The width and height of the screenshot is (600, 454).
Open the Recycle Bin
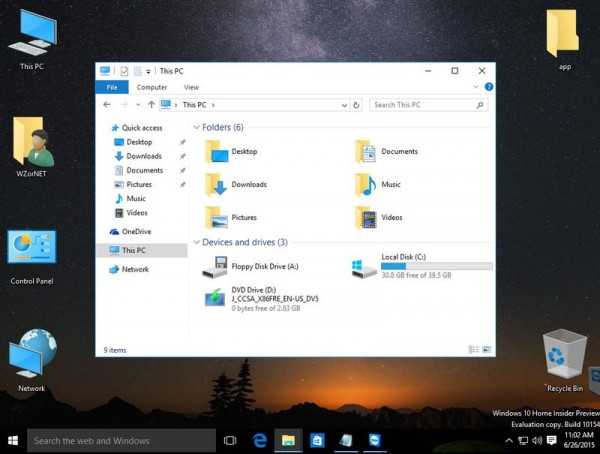click(x=564, y=361)
